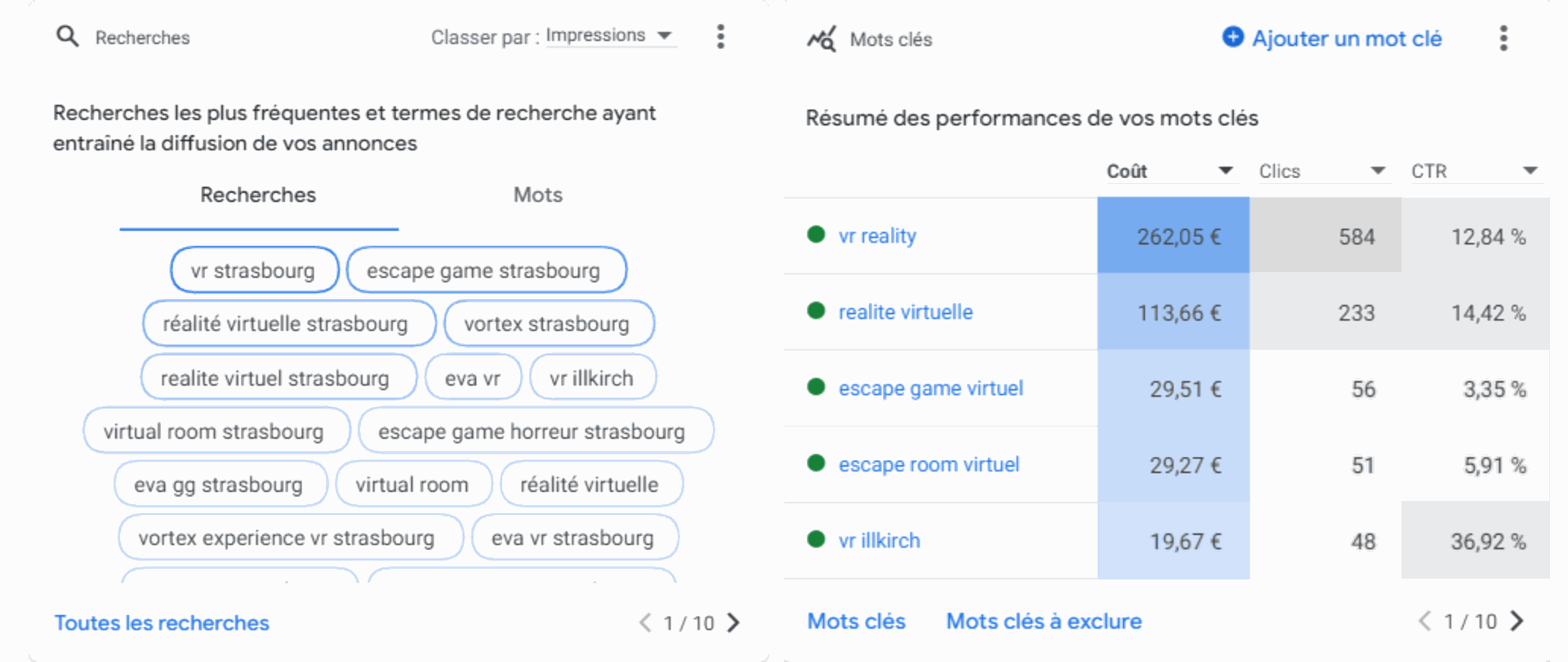The width and height of the screenshot is (1568, 662).
Task: Open the Classer par Impressions dropdown
Action: pos(611,36)
